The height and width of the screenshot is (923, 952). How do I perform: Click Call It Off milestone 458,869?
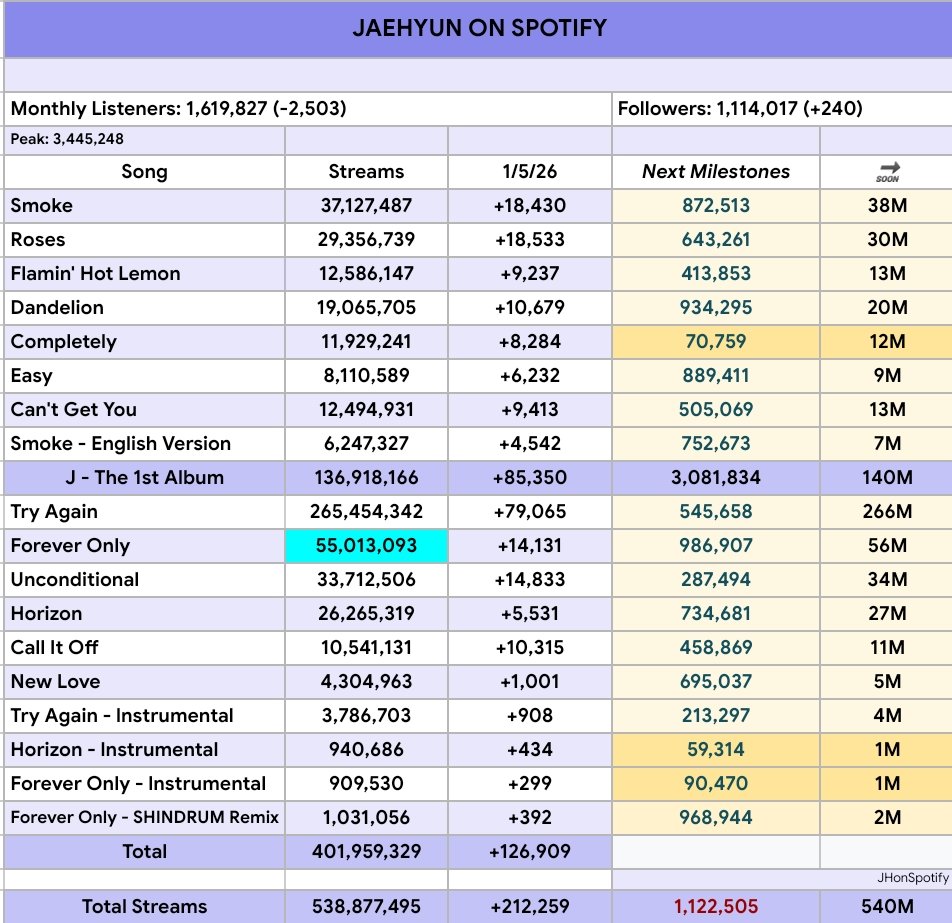click(716, 648)
